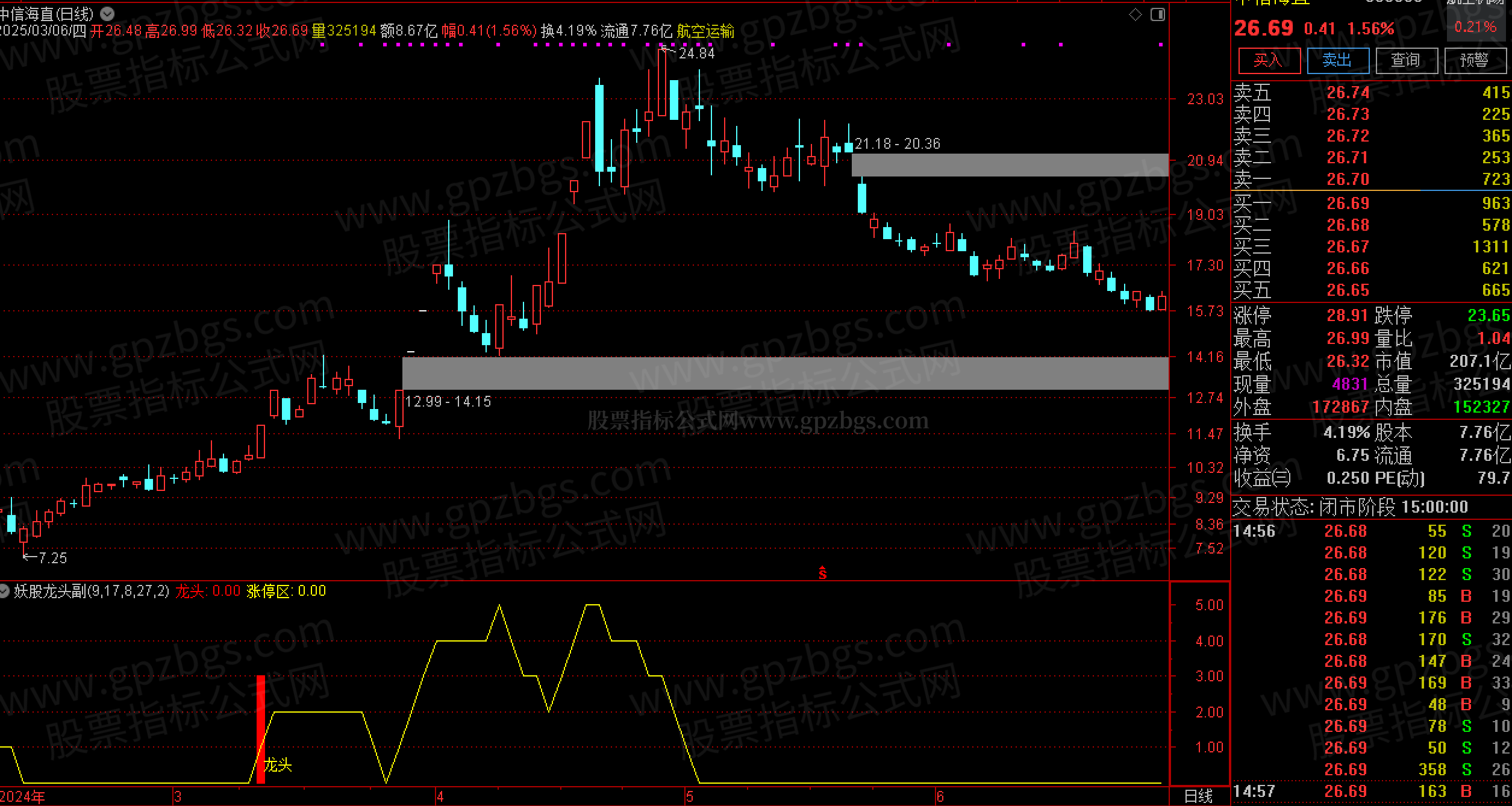The image size is (1512, 806).
Task: Click the 查询 query button
Action: pos(1405,60)
